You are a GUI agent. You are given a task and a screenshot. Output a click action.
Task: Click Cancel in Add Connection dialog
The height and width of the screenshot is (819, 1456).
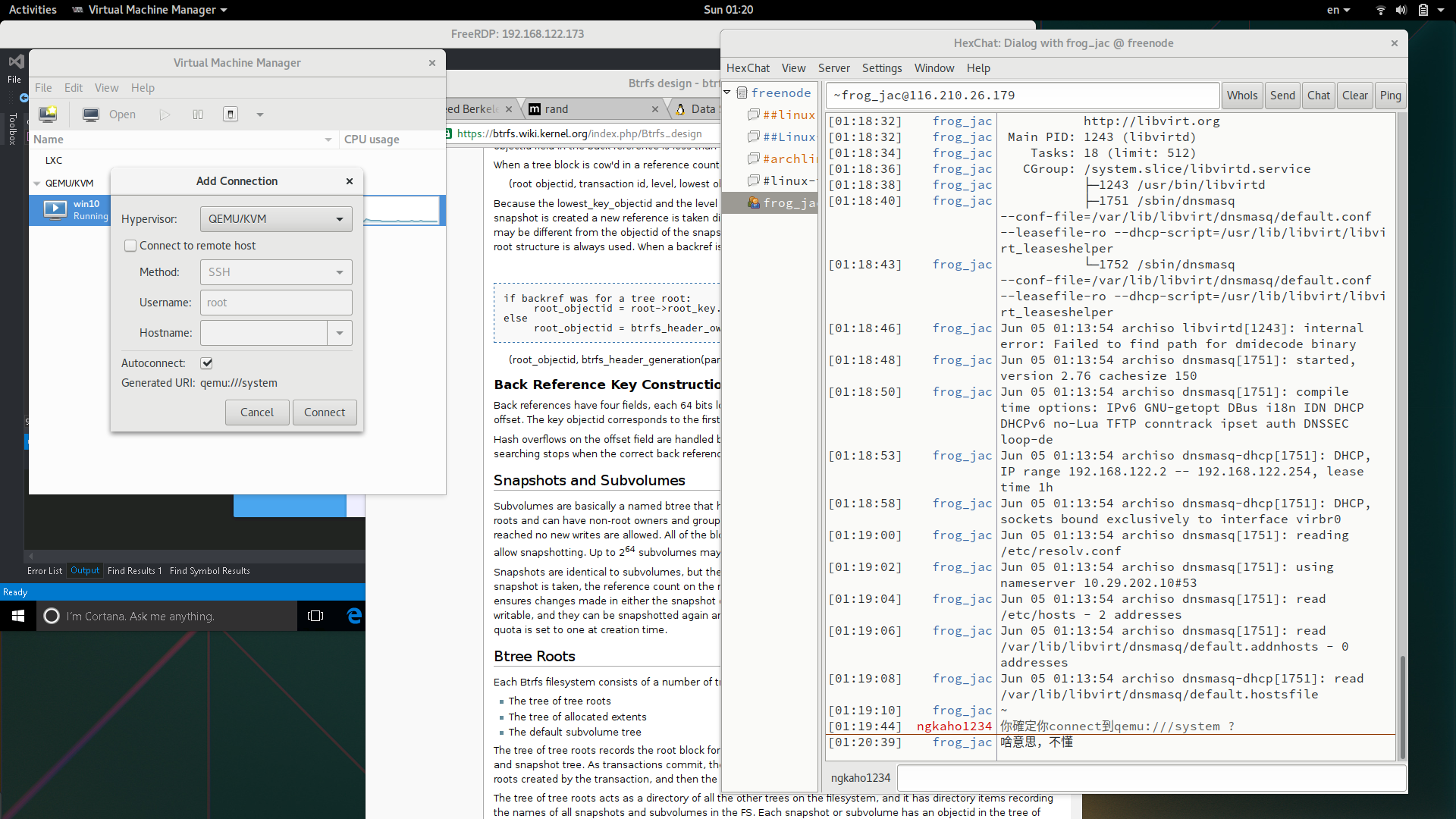tap(257, 413)
